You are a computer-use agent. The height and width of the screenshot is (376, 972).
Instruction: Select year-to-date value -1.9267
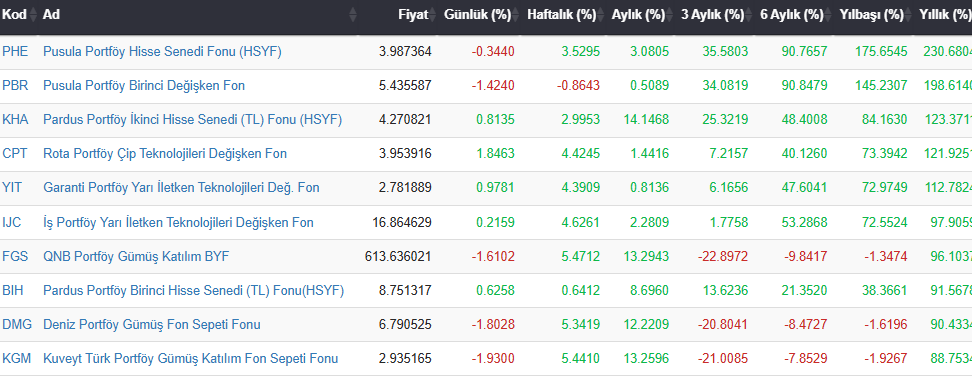coord(885,358)
